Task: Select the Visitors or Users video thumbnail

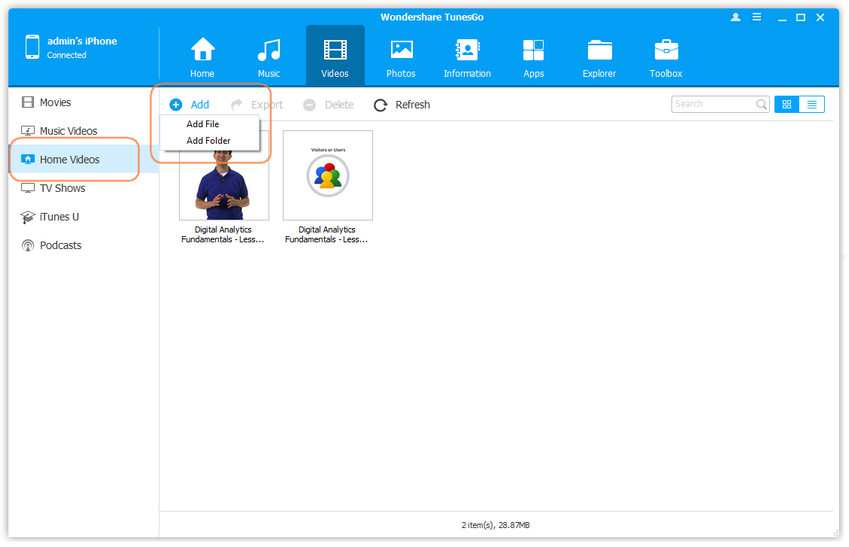Action: click(327, 175)
